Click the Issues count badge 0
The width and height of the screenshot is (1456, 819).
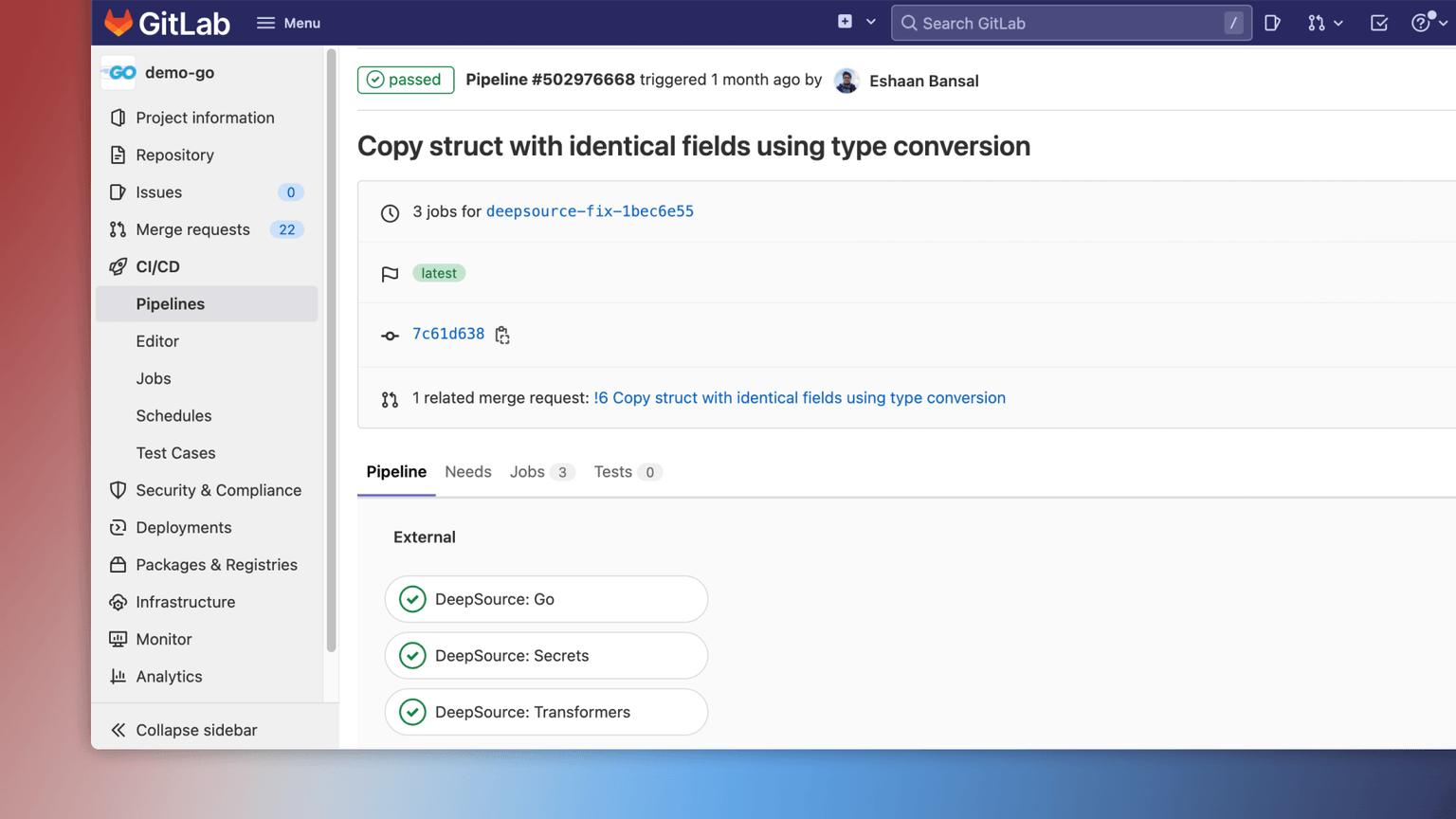point(290,192)
